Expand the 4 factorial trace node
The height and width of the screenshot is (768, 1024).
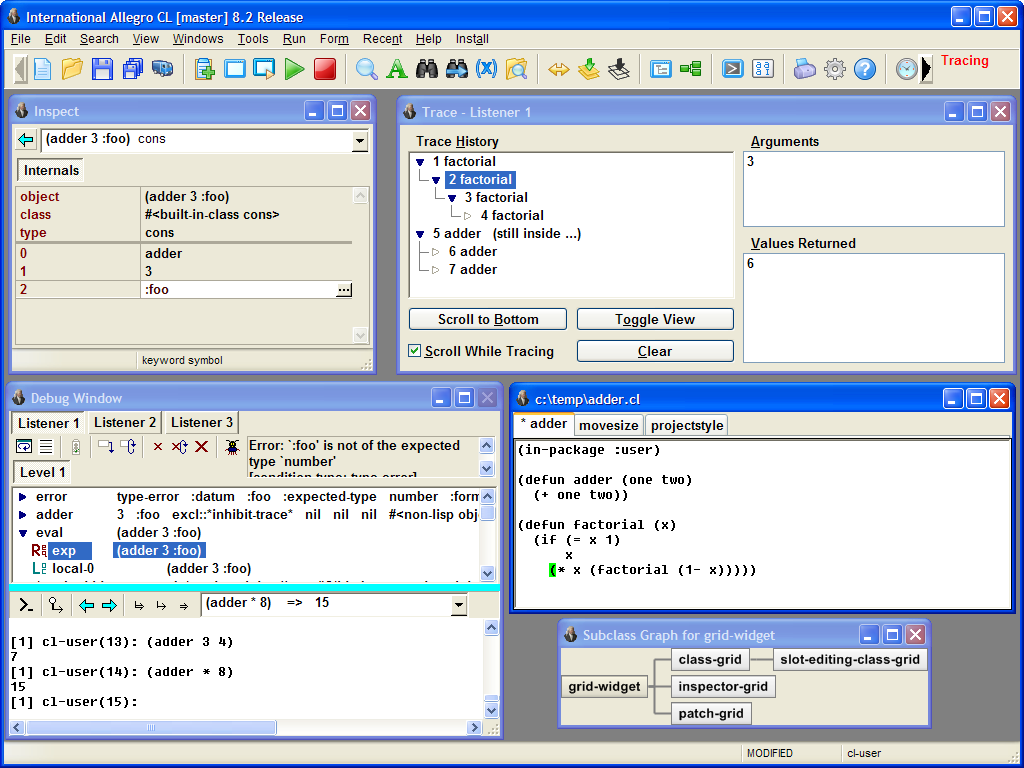coord(468,216)
